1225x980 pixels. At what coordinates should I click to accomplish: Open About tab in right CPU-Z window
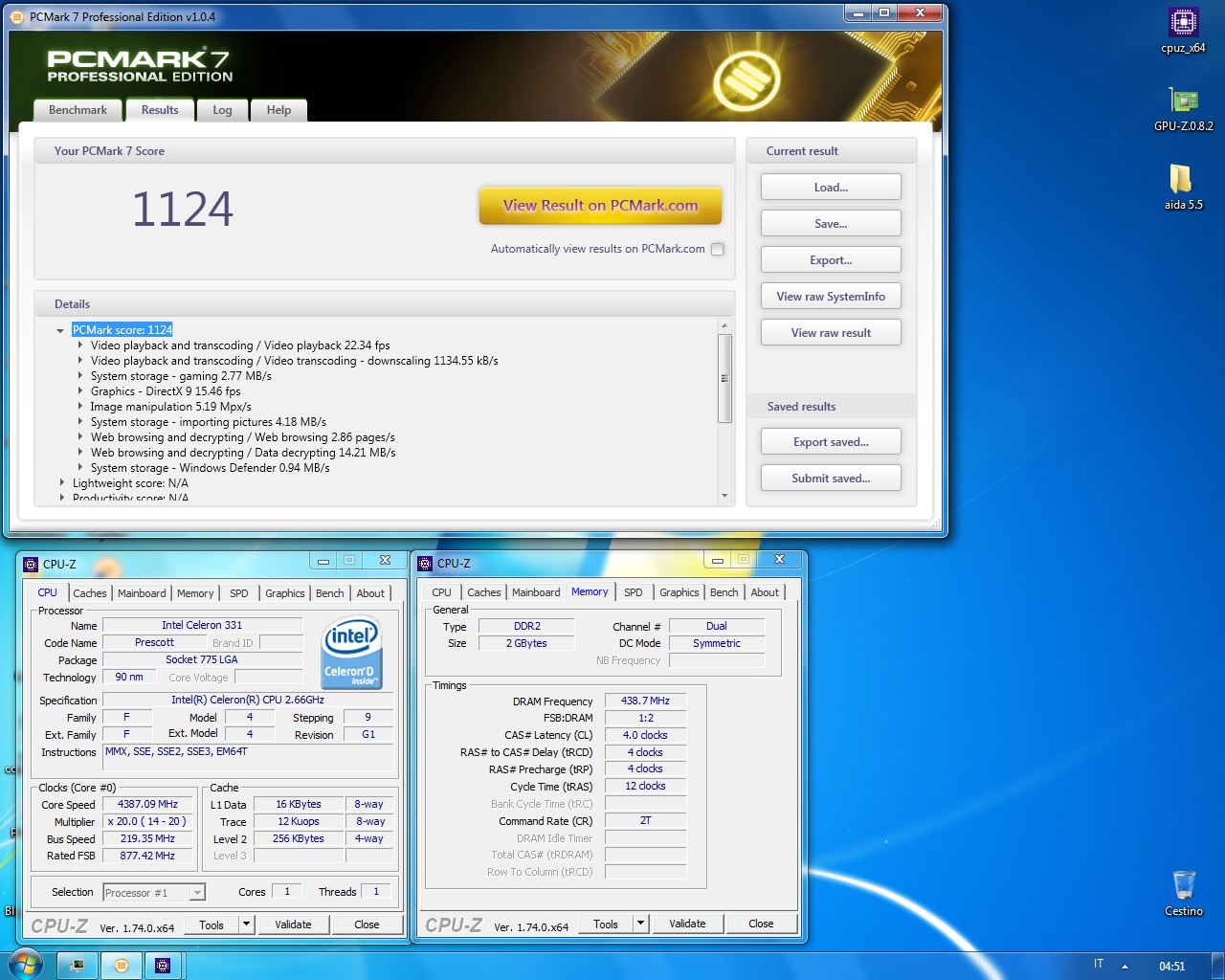[765, 592]
